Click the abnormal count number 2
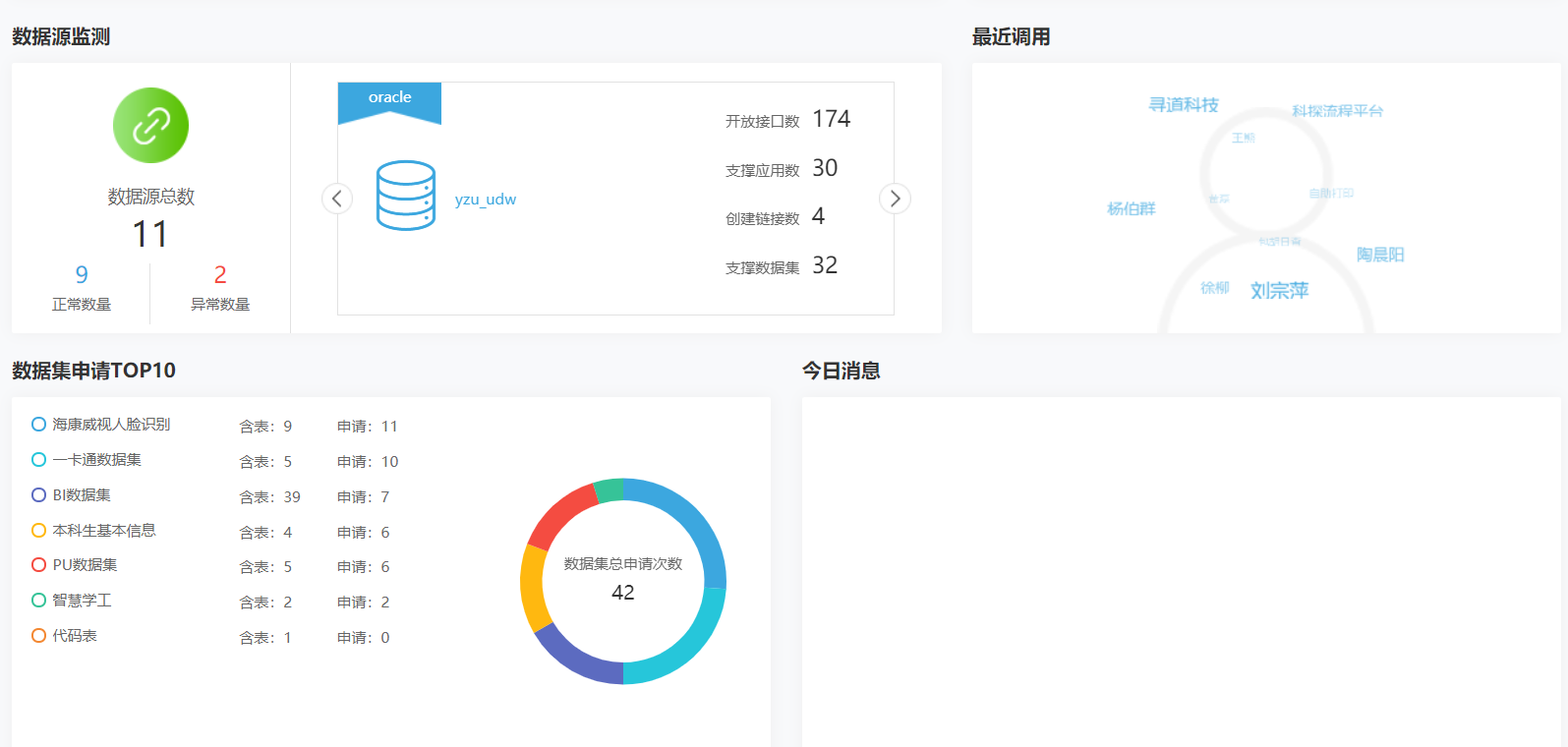 pos(220,274)
